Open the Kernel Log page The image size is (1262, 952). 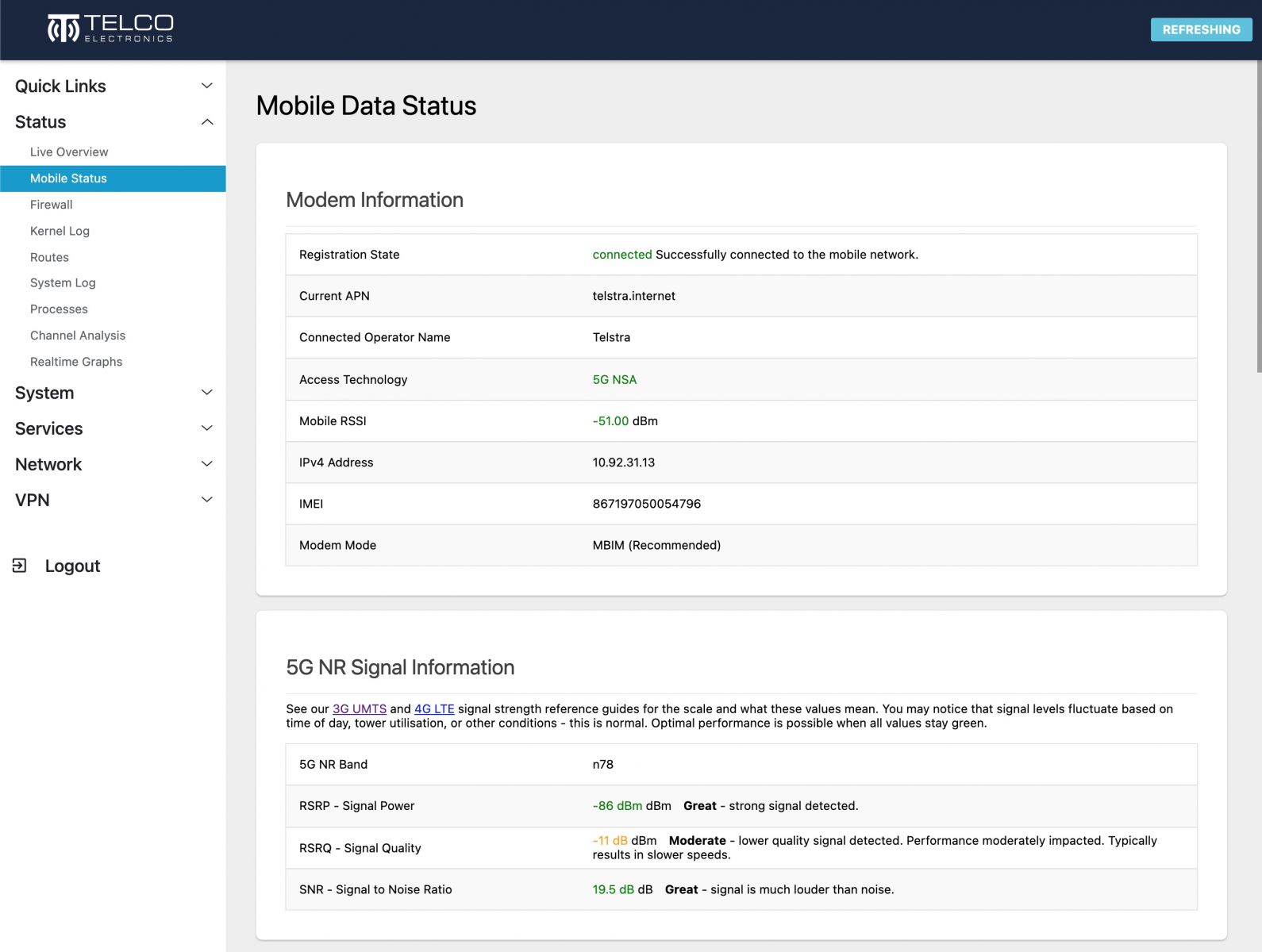pos(60,231)
